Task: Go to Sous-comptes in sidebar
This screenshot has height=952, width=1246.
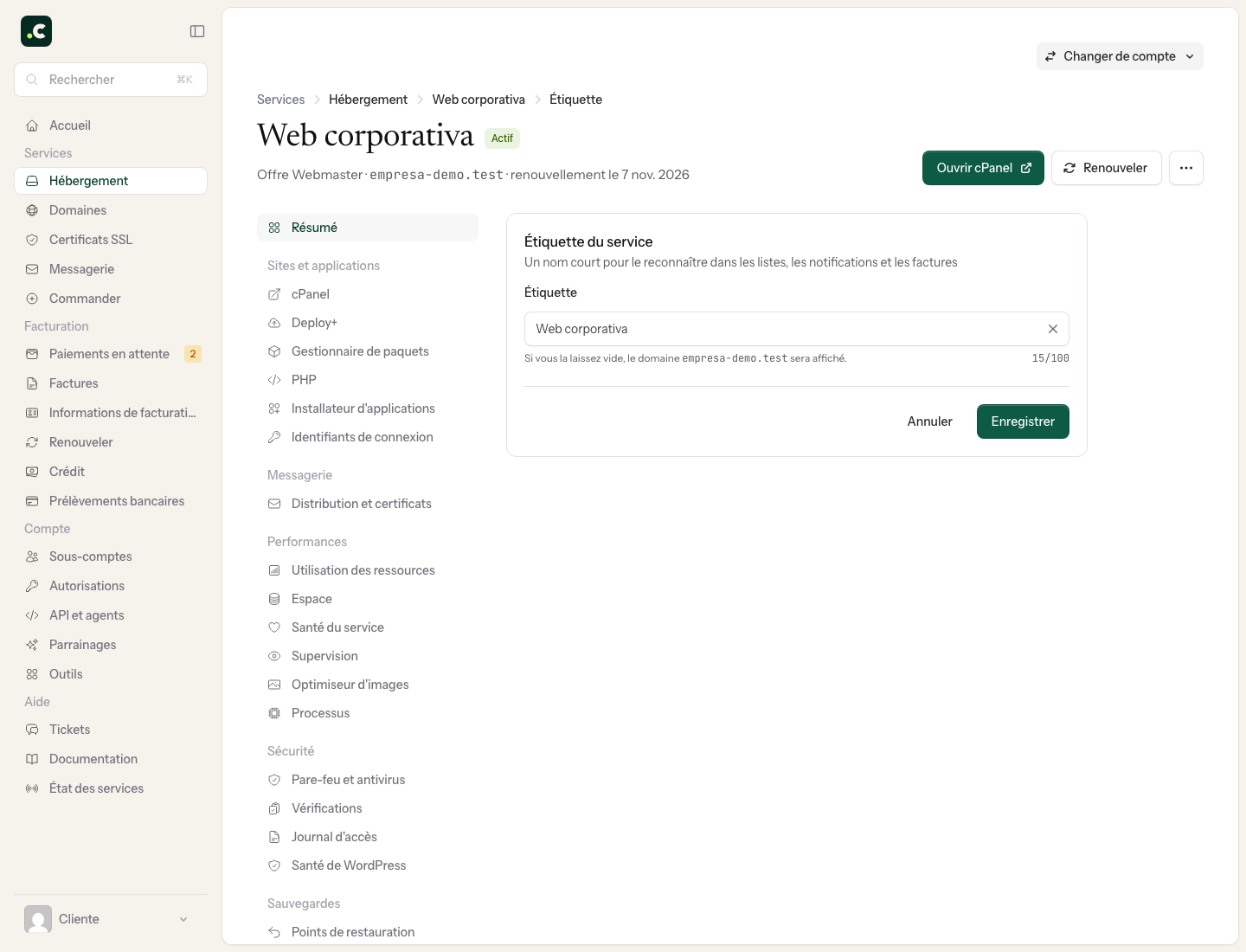Action: [111, 556]
